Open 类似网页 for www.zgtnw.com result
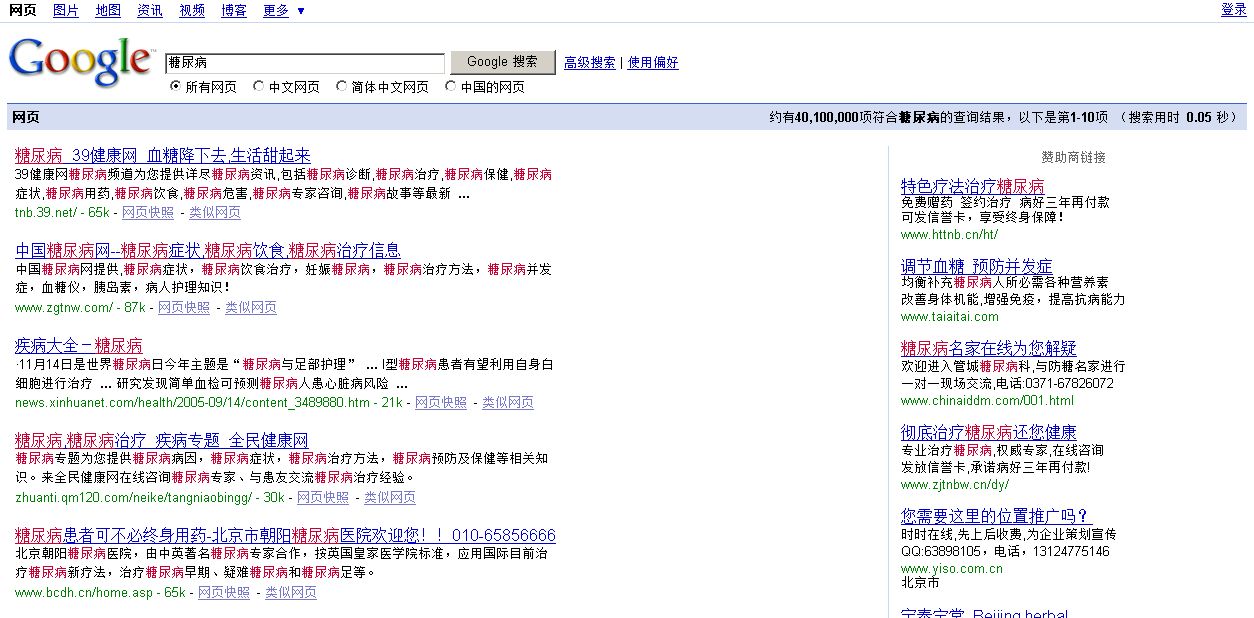This screenshot has height=618, width=1254. [x=251, y=308]
